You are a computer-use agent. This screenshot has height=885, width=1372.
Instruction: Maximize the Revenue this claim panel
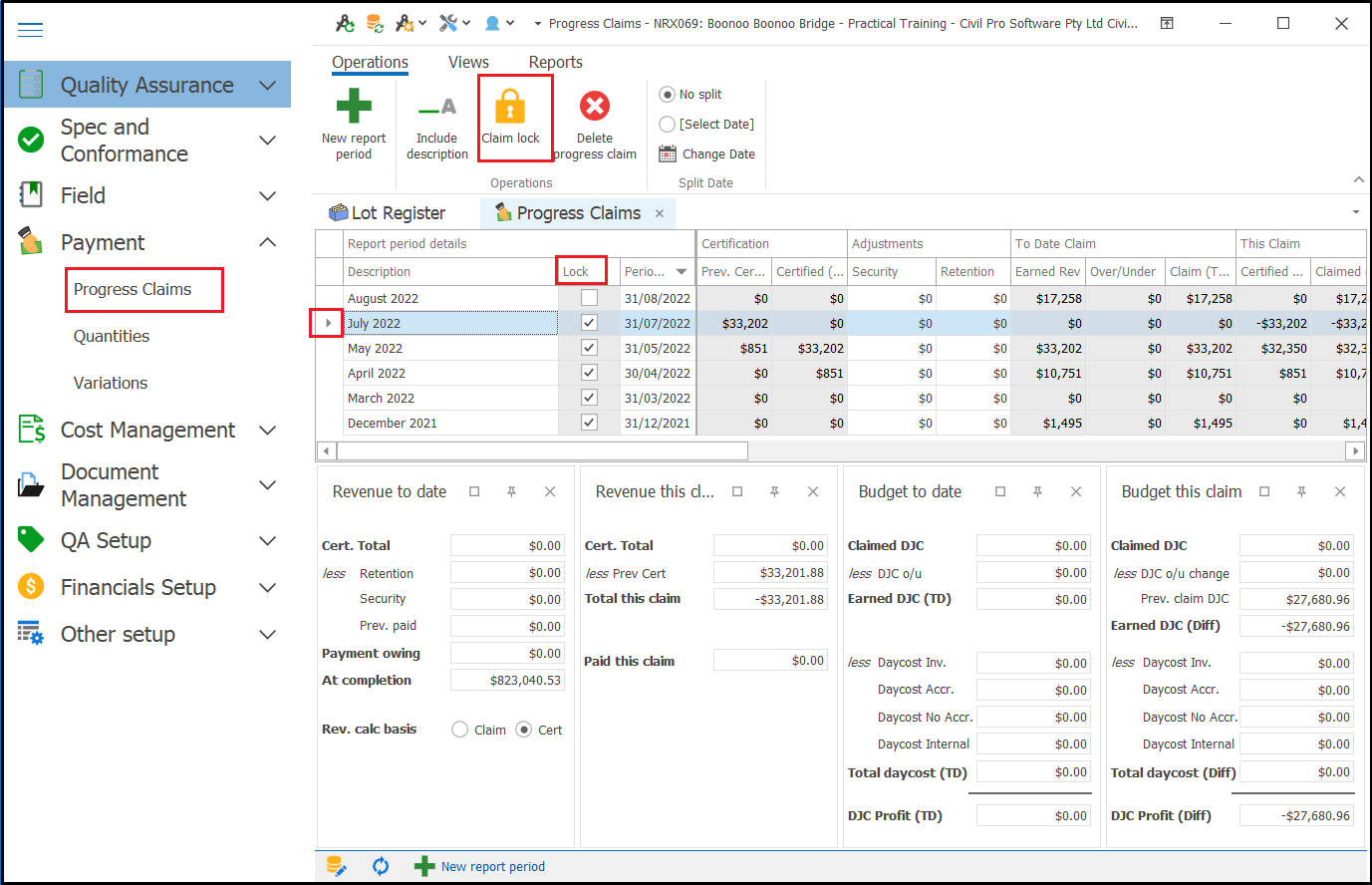pyautogui.click(x=737, y=491)
